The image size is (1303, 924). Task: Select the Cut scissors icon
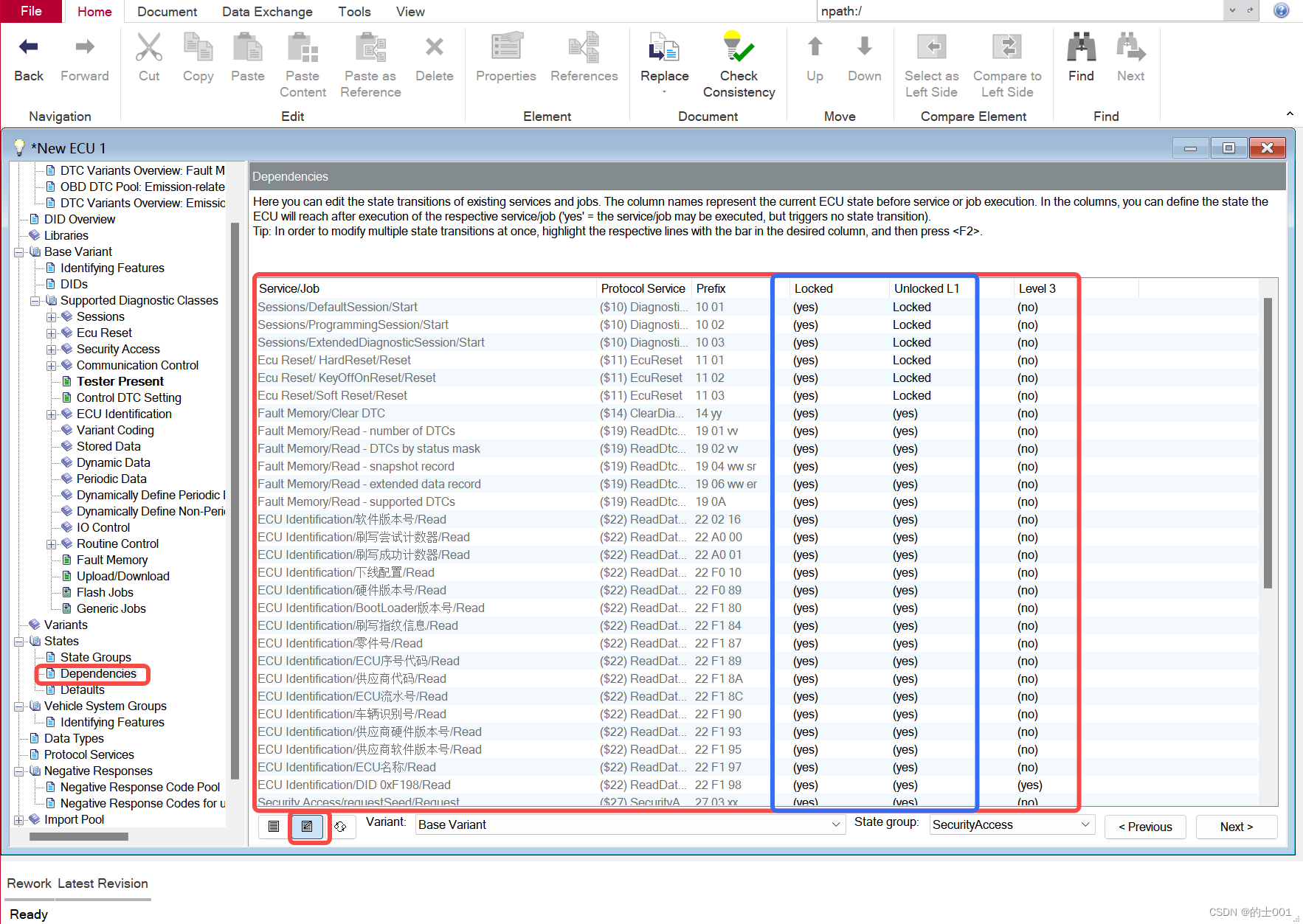point(149,47)
